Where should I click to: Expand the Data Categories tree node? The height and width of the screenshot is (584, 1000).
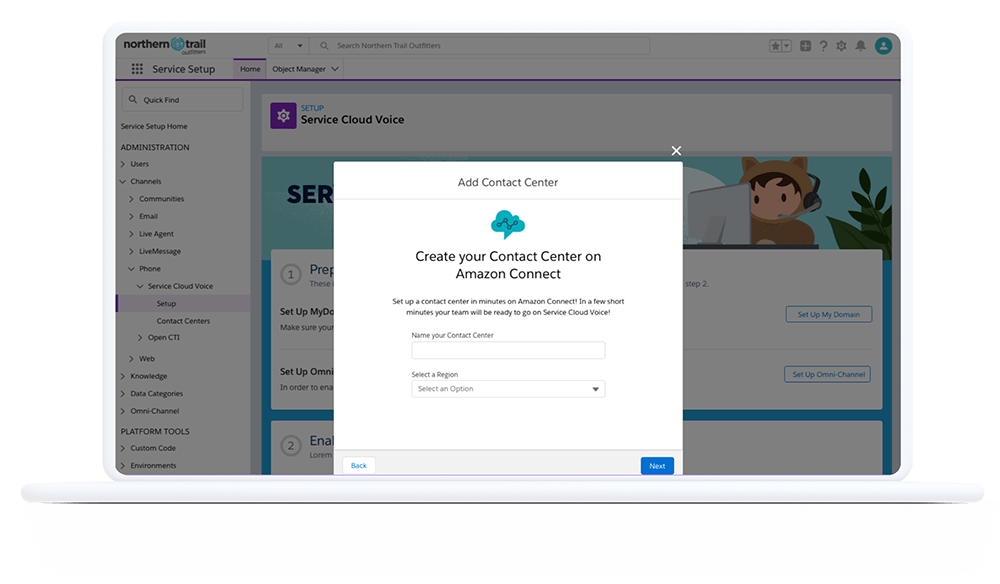coord(123,393)
